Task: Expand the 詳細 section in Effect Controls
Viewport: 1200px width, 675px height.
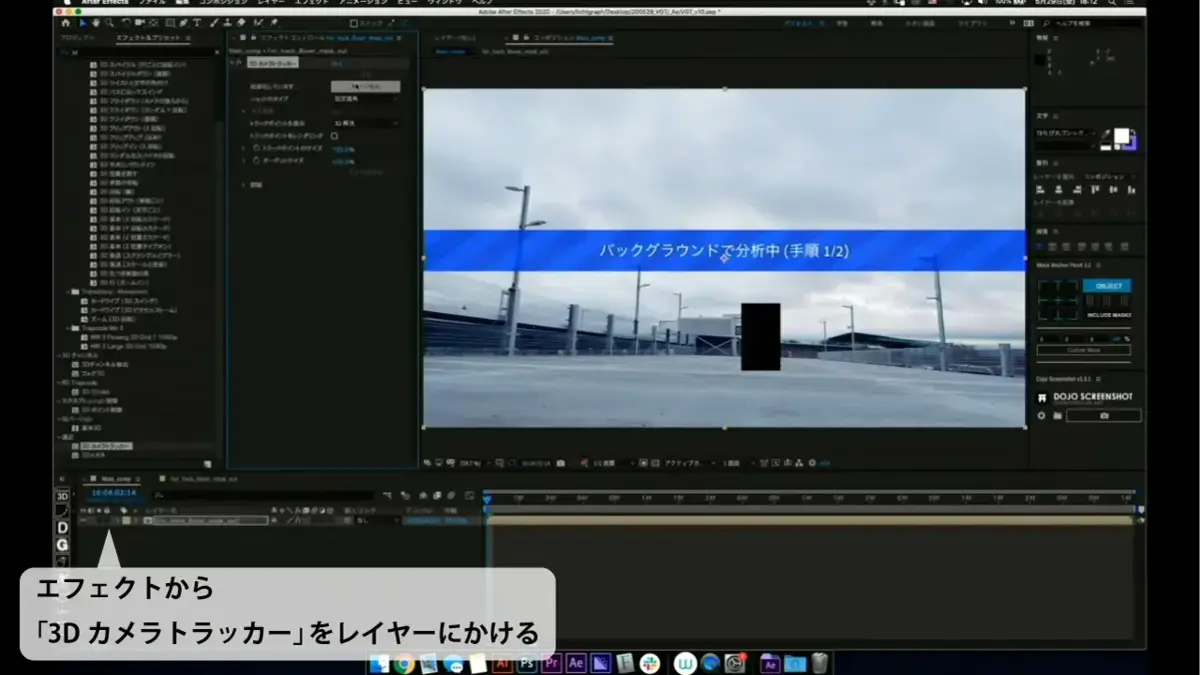Action: (x=244, y=185)
